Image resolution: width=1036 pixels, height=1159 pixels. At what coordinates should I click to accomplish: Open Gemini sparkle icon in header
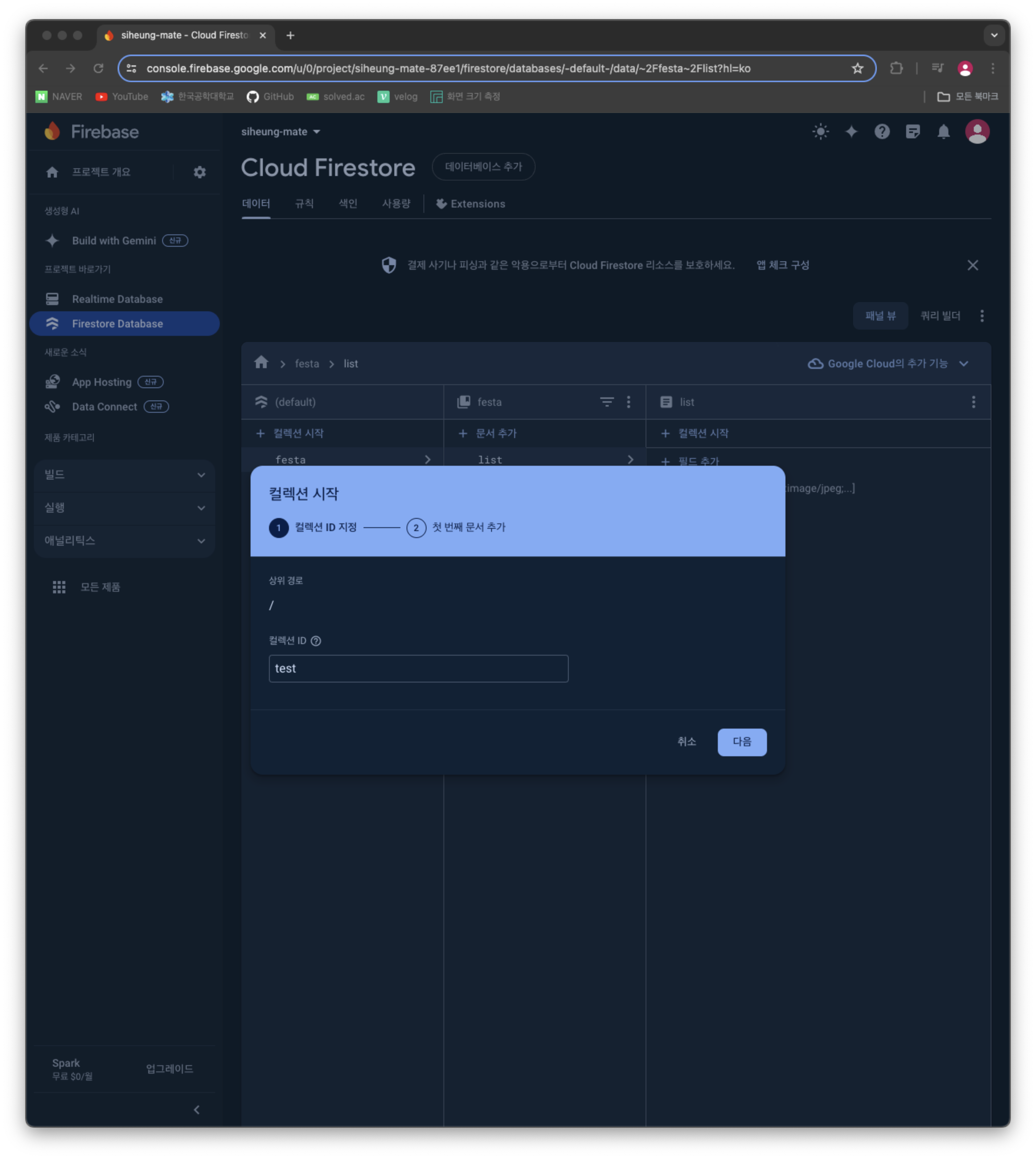tap(851, 131)
